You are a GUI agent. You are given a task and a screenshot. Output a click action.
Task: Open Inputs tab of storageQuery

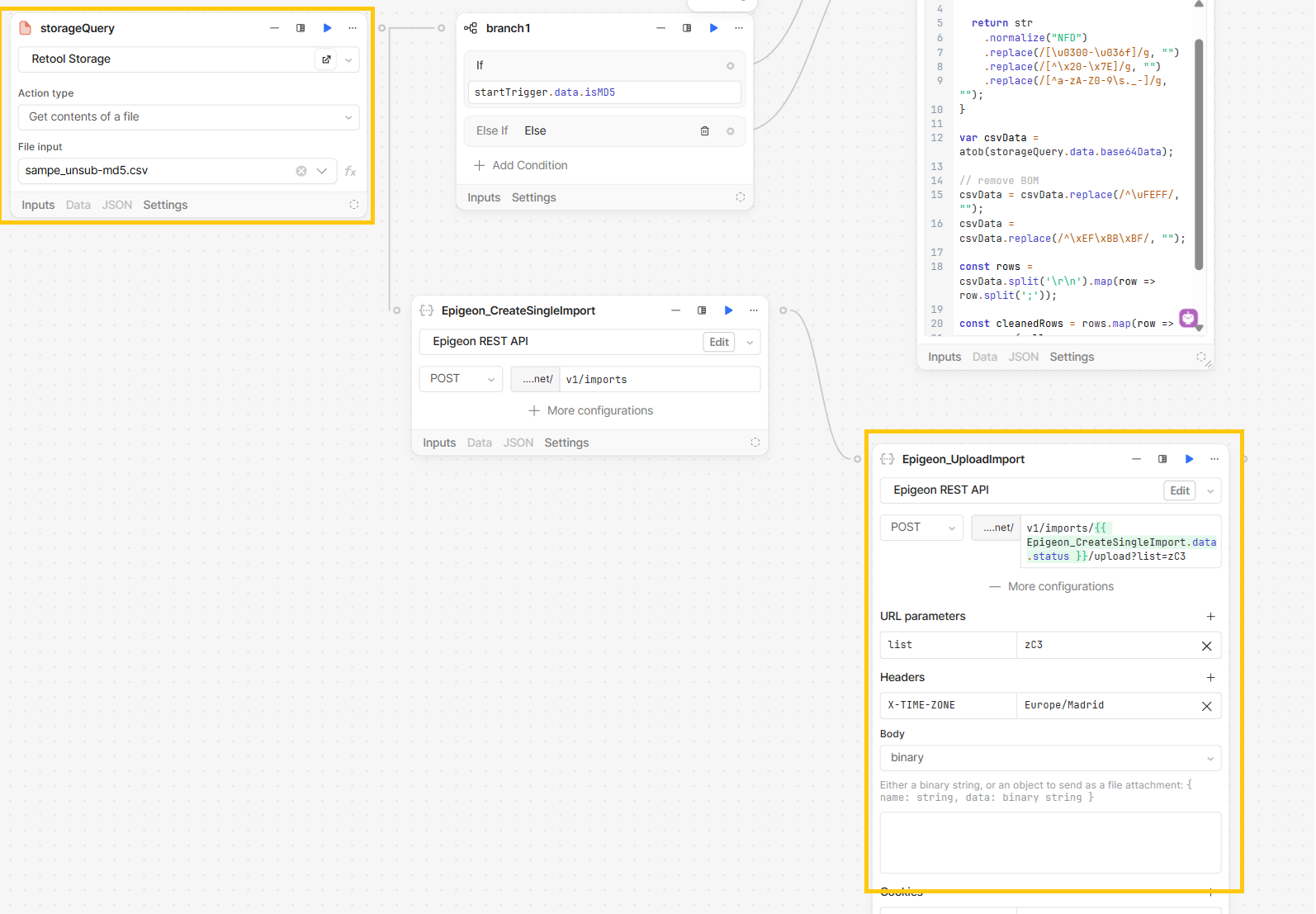38,206
